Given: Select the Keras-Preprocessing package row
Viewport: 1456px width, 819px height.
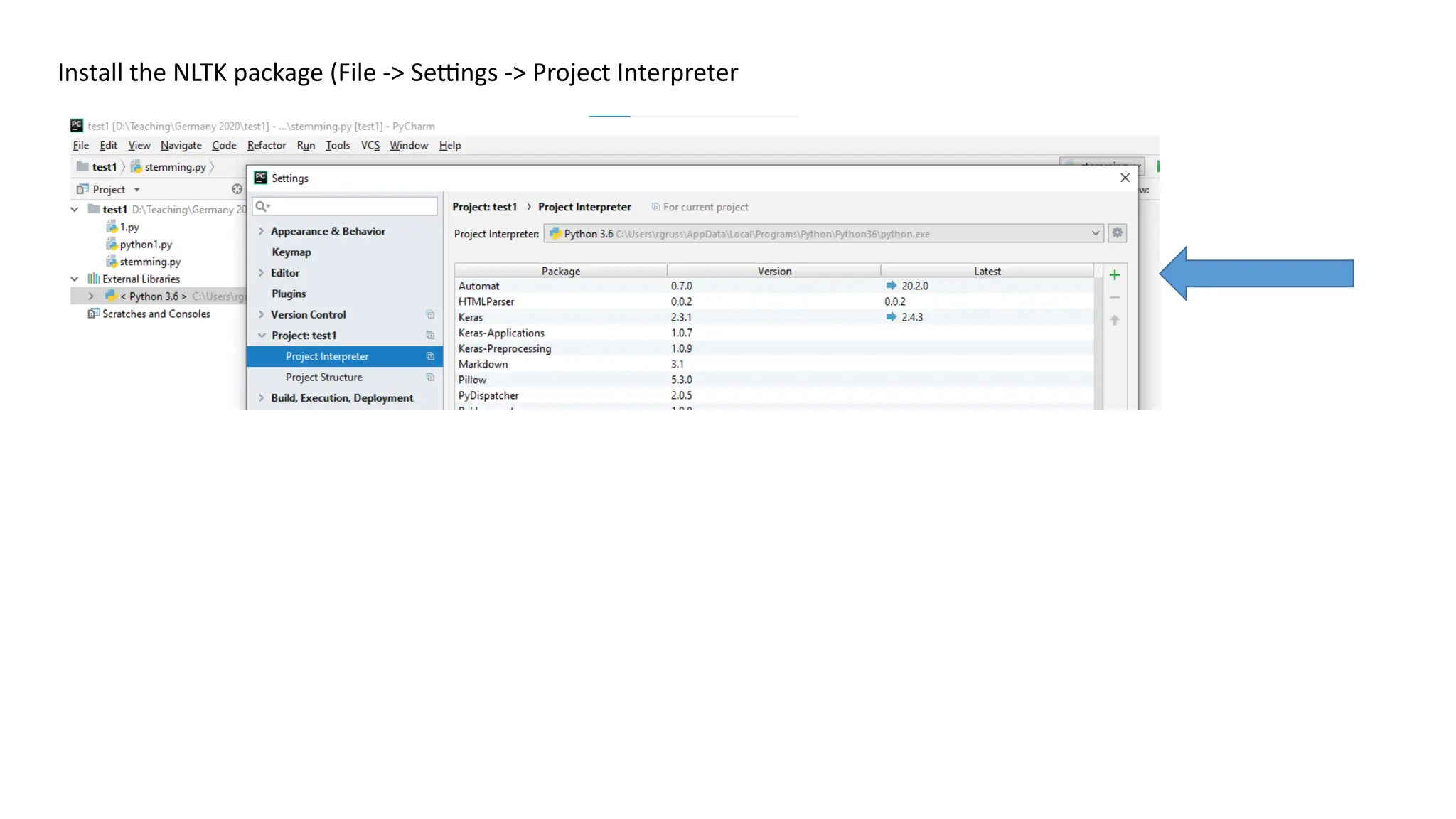Looking at the screenshot, I should [x=774, y=348].
